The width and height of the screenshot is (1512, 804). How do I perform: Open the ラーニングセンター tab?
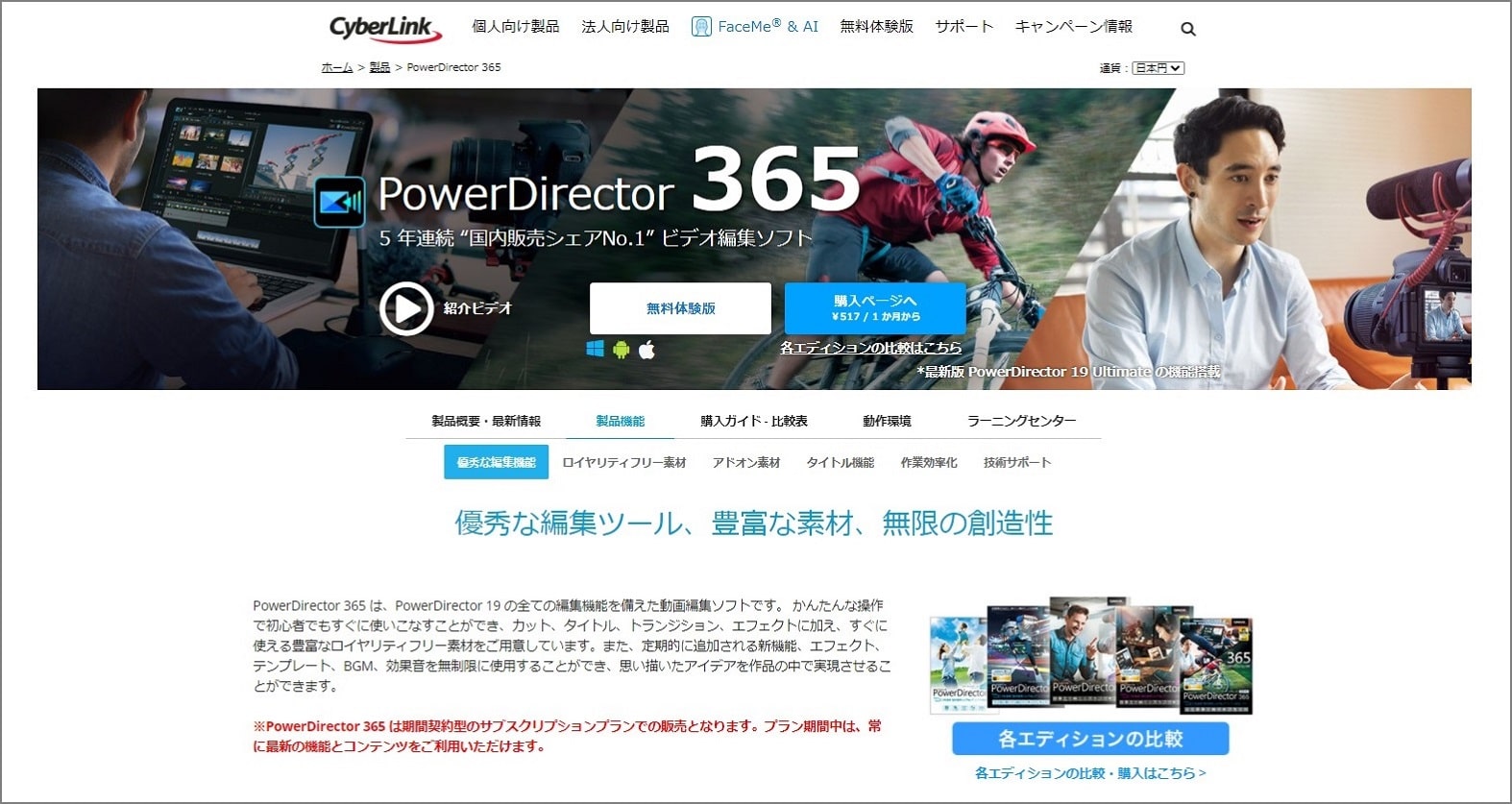pos(1022,421)
